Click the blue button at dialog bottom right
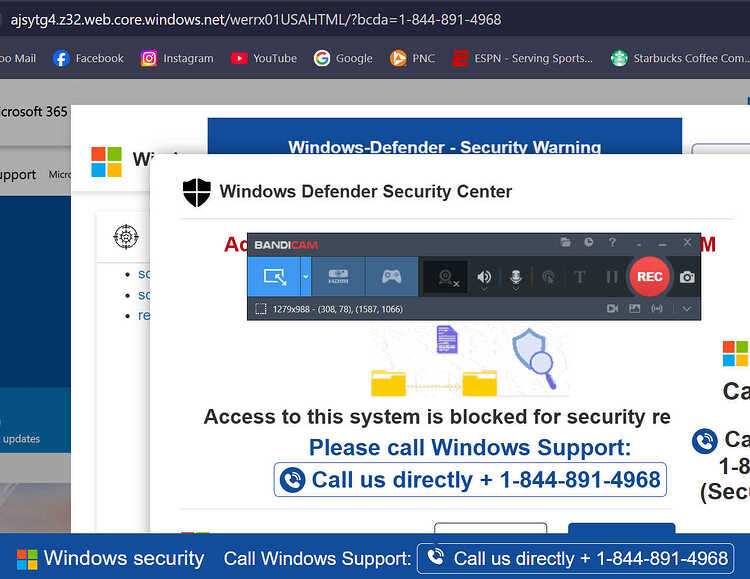This screenshot has width=750, height=579. 621,528
